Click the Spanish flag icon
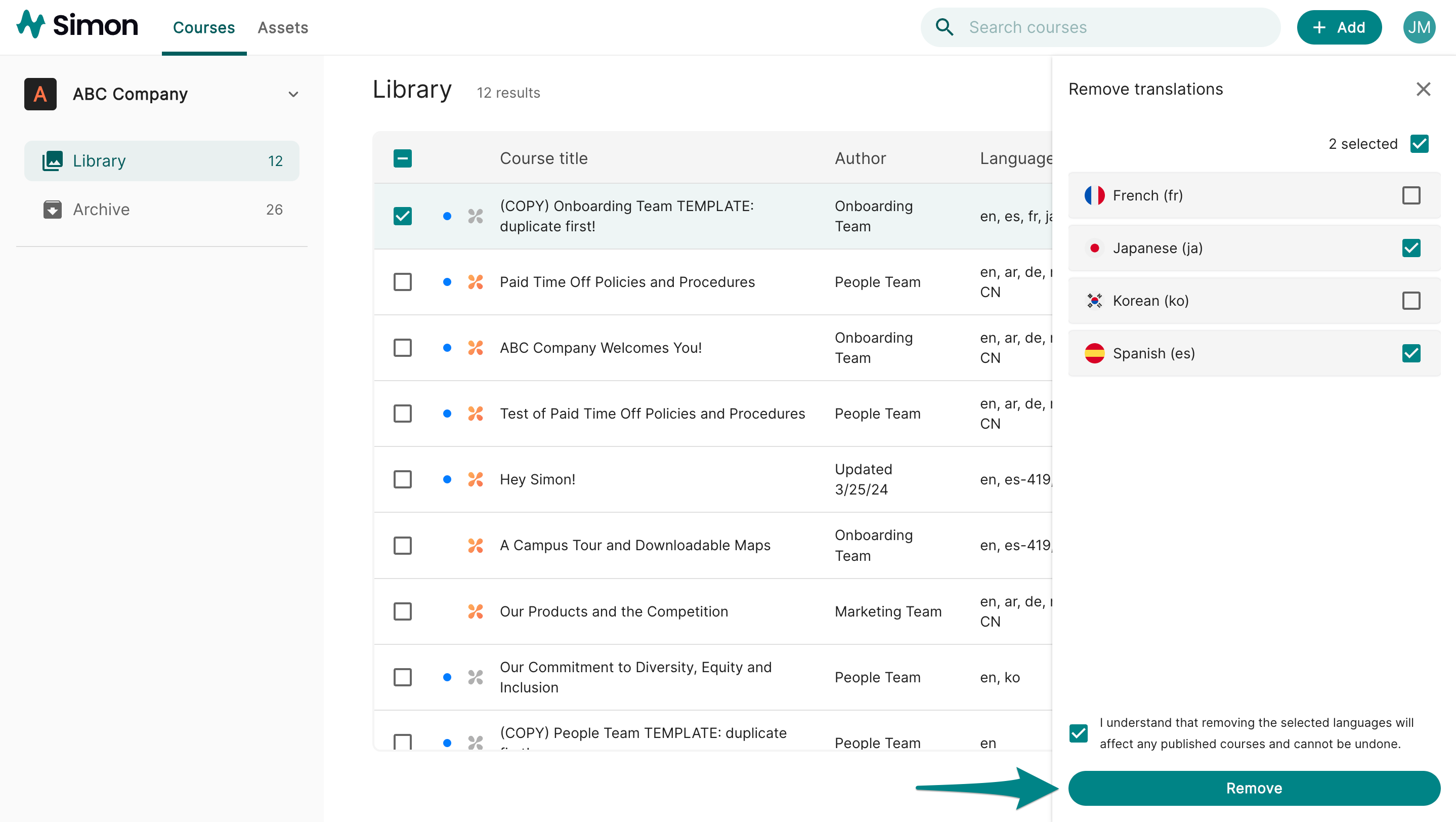The width and height of the screenshot is (1456, 822). pyautogui.click(x=1094, y=353)
